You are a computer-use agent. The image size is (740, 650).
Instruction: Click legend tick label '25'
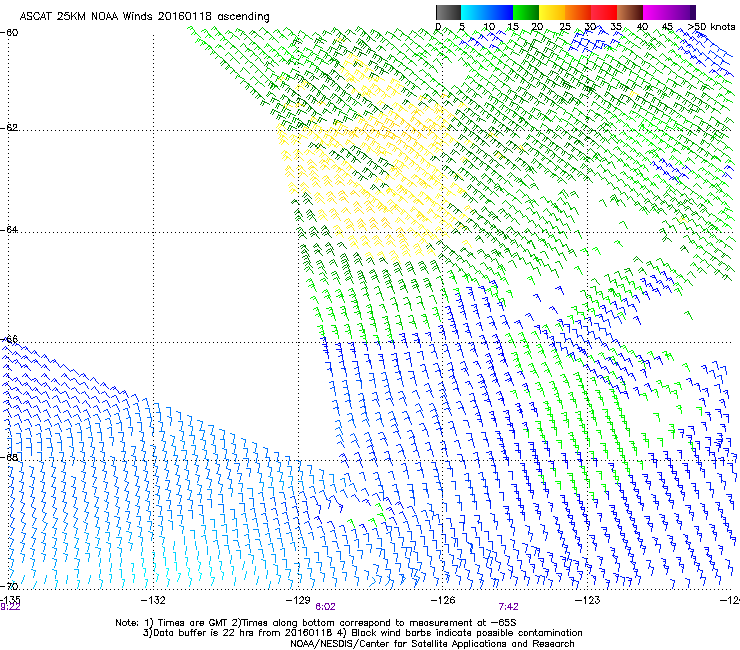[564, 27]
